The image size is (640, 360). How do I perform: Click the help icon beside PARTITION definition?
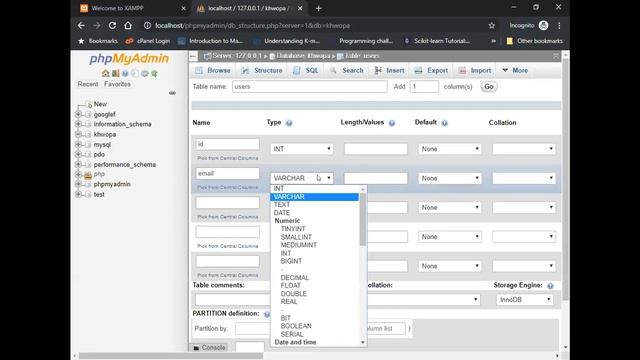pyautogui.click(x=267, y=314)
